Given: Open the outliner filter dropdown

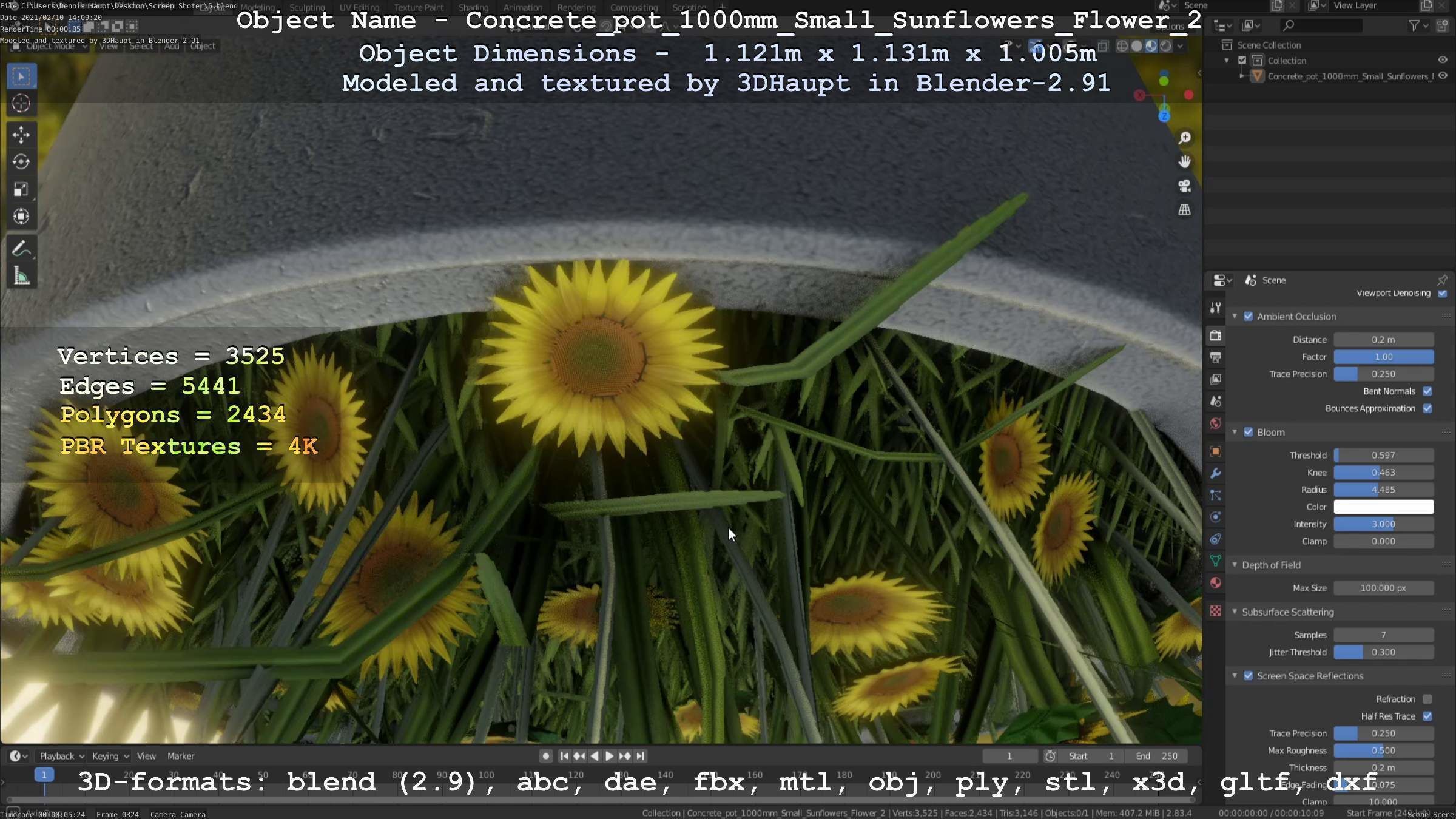Looking at the screenshot, I should pyautogui.click(x=1418, y=25).
